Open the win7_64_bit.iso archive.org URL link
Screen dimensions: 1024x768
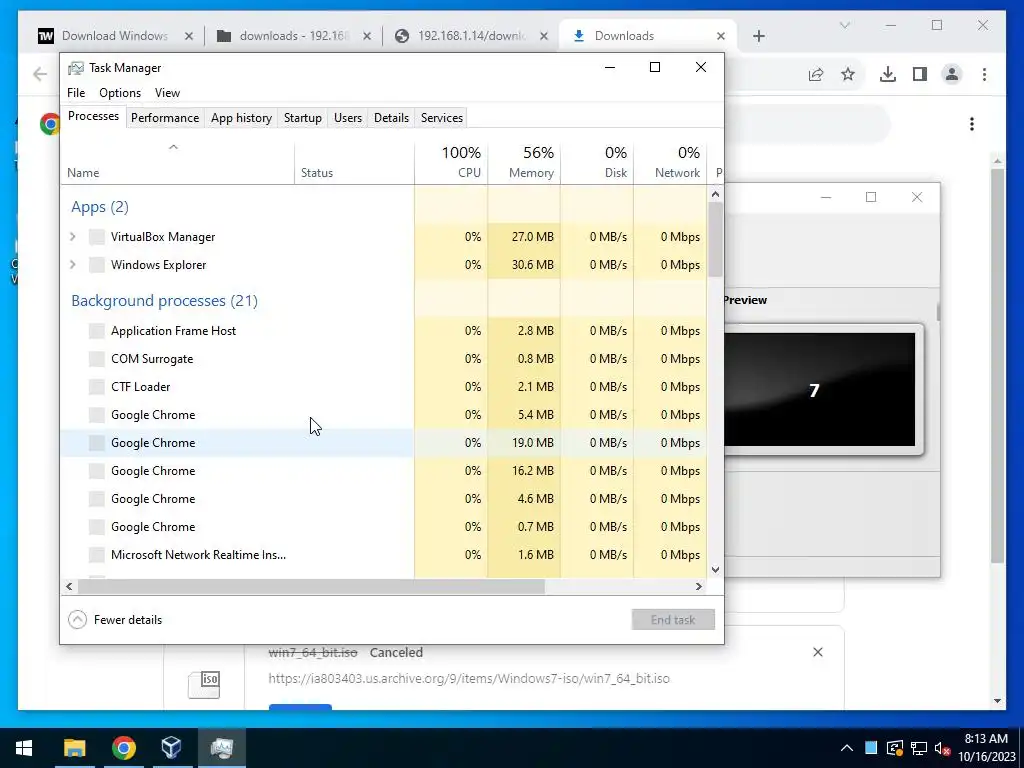pos(469,679)
